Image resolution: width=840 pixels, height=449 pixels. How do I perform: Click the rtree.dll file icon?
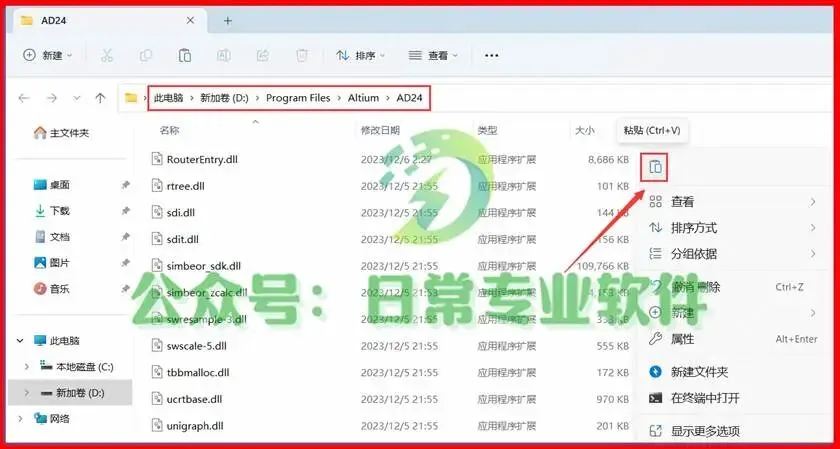pyautogui.click(x=156, y=186)
